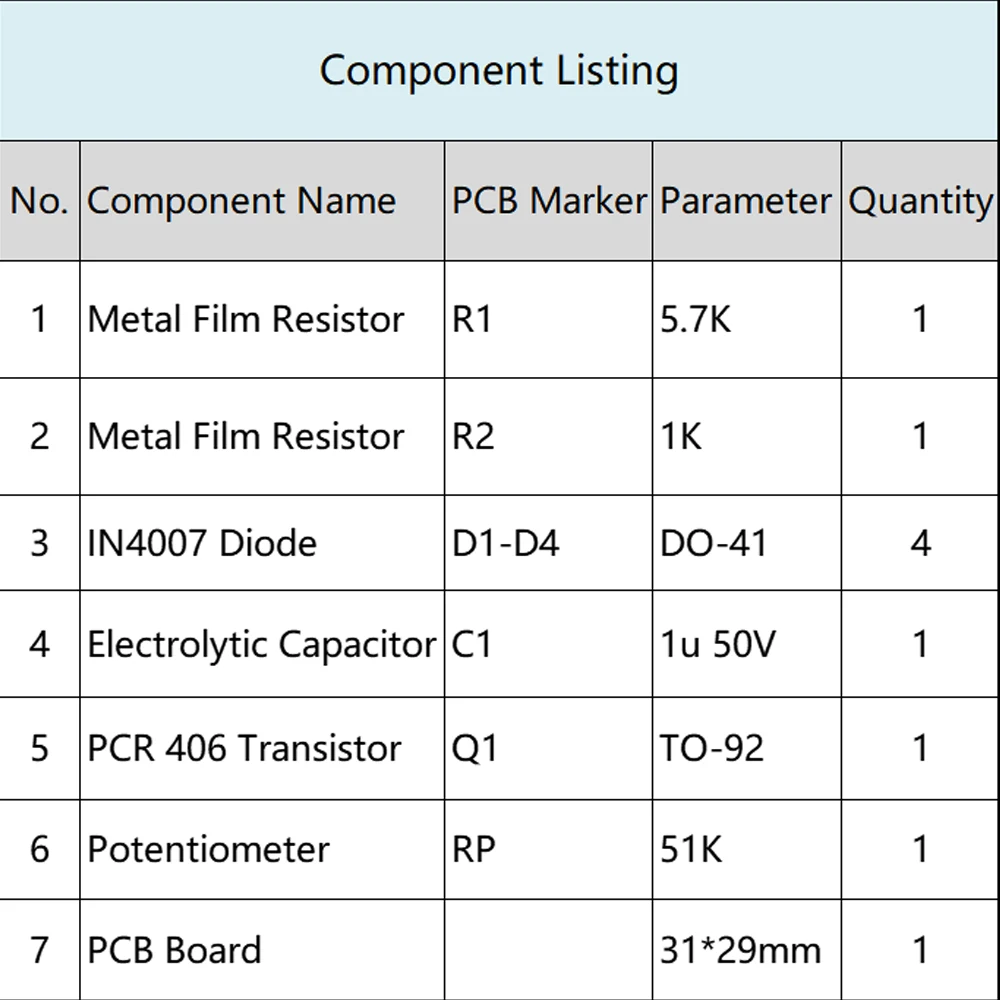The image size is (1000, 1000).
Task: Click the R1 PCB marker cell
Action: click(x=548, y=319)
